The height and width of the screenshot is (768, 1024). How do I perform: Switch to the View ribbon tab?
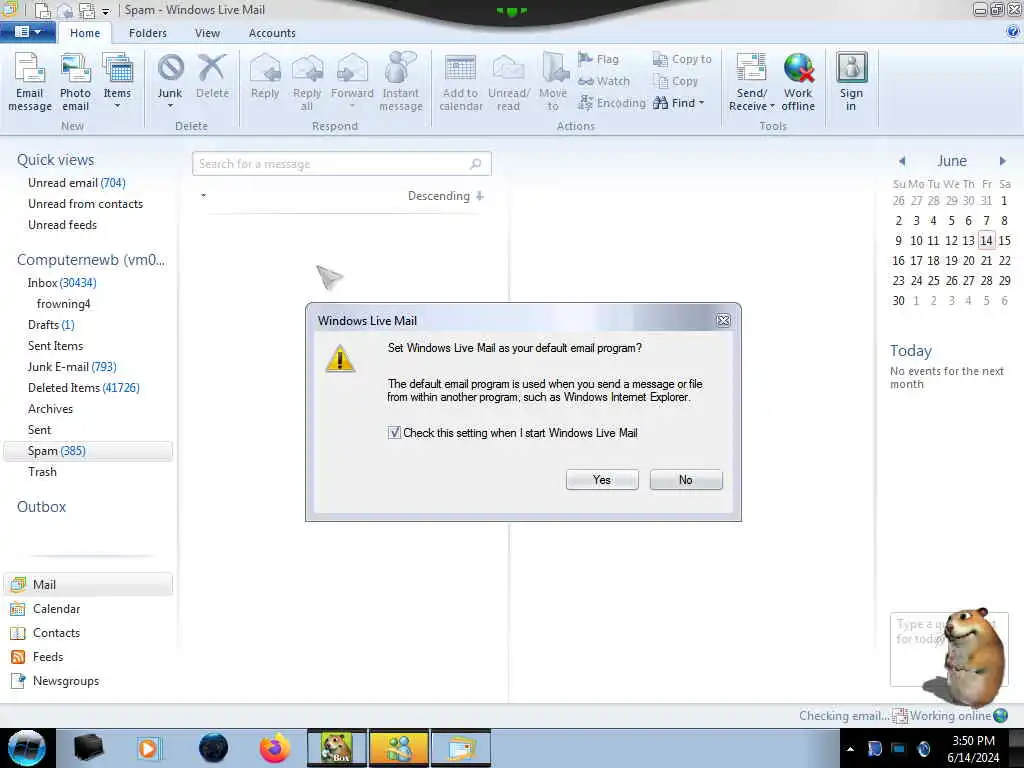207,33
